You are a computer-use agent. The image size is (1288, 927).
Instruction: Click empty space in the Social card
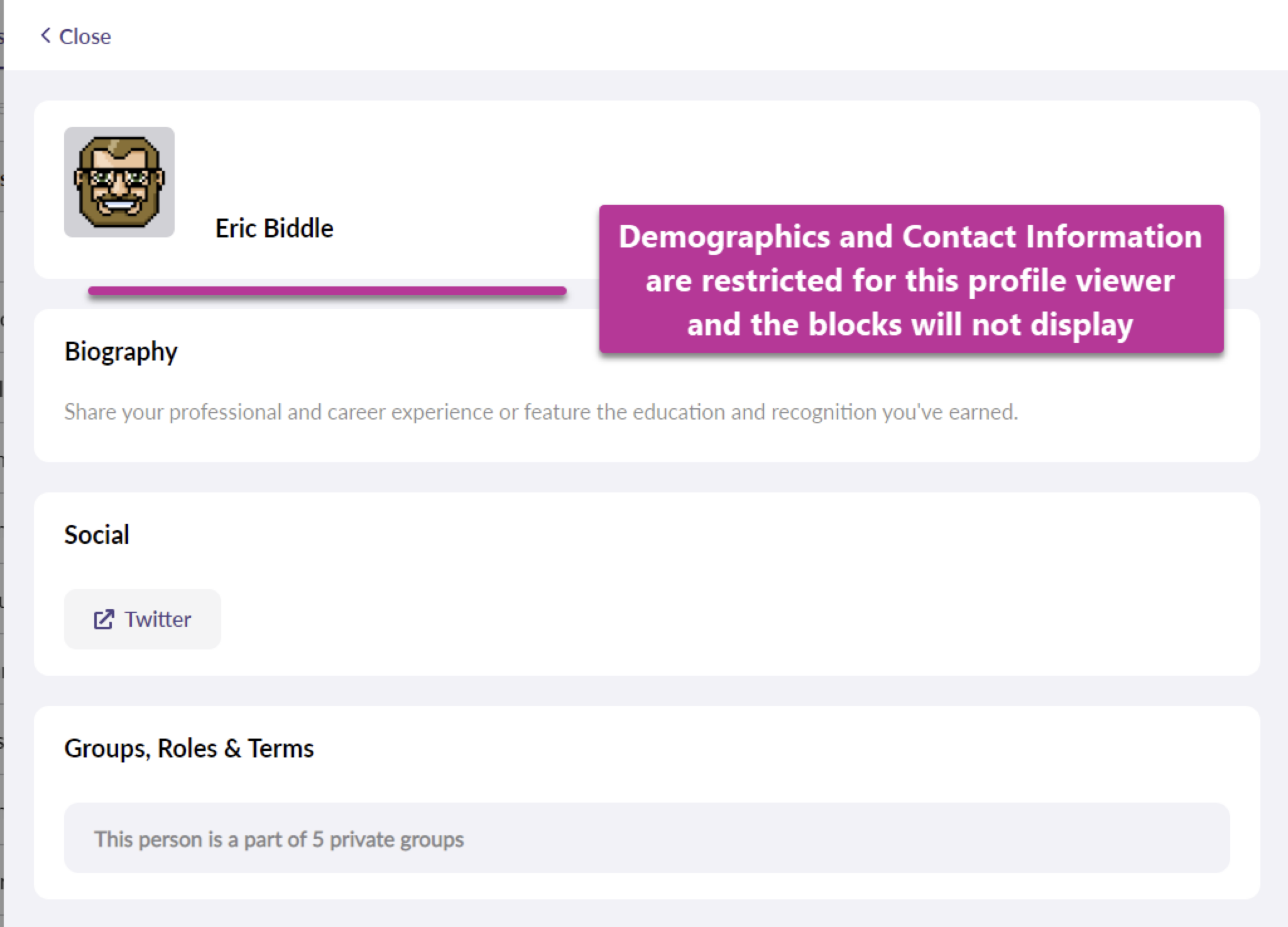coord(691,603)
